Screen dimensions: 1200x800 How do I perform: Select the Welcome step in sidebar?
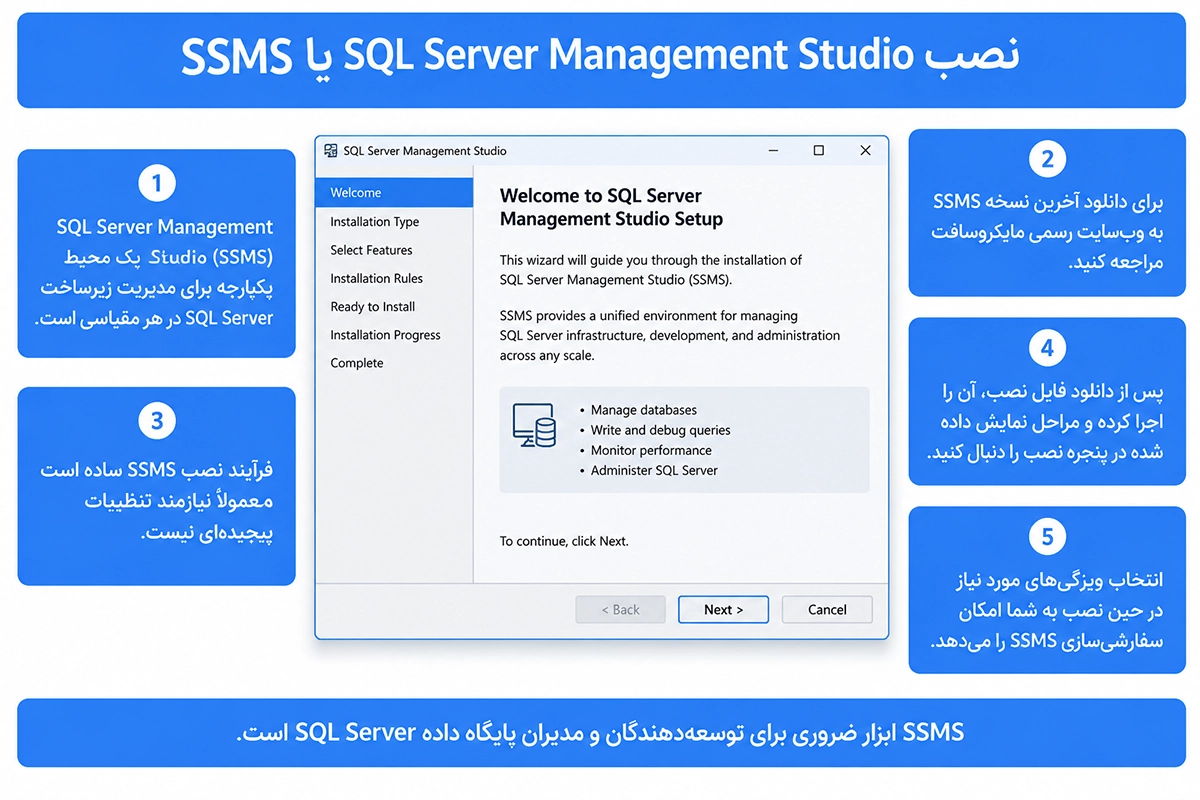tap(394, 193)
